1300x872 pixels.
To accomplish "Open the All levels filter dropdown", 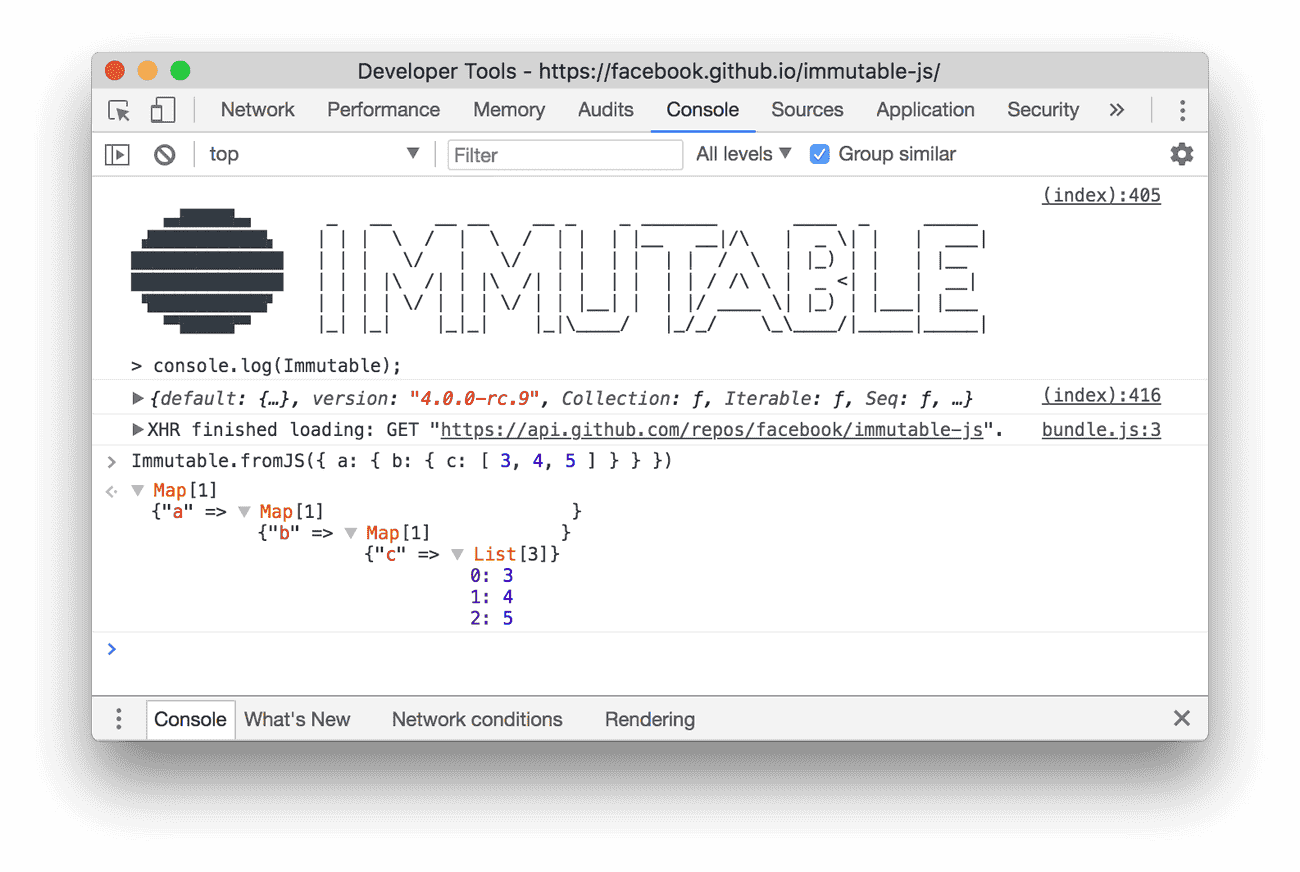I will pyautogui.click(x=742, y=154).
